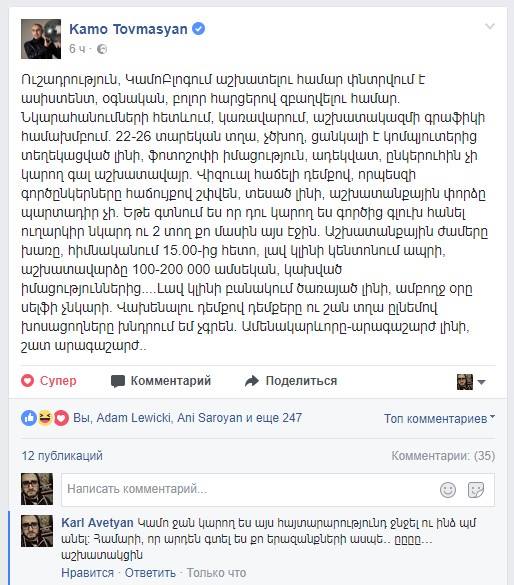Image resolution: width=514 pixels, height=585 pixels.
Task: Click the Комментарии: (35) count link
Action: point(443,456)
